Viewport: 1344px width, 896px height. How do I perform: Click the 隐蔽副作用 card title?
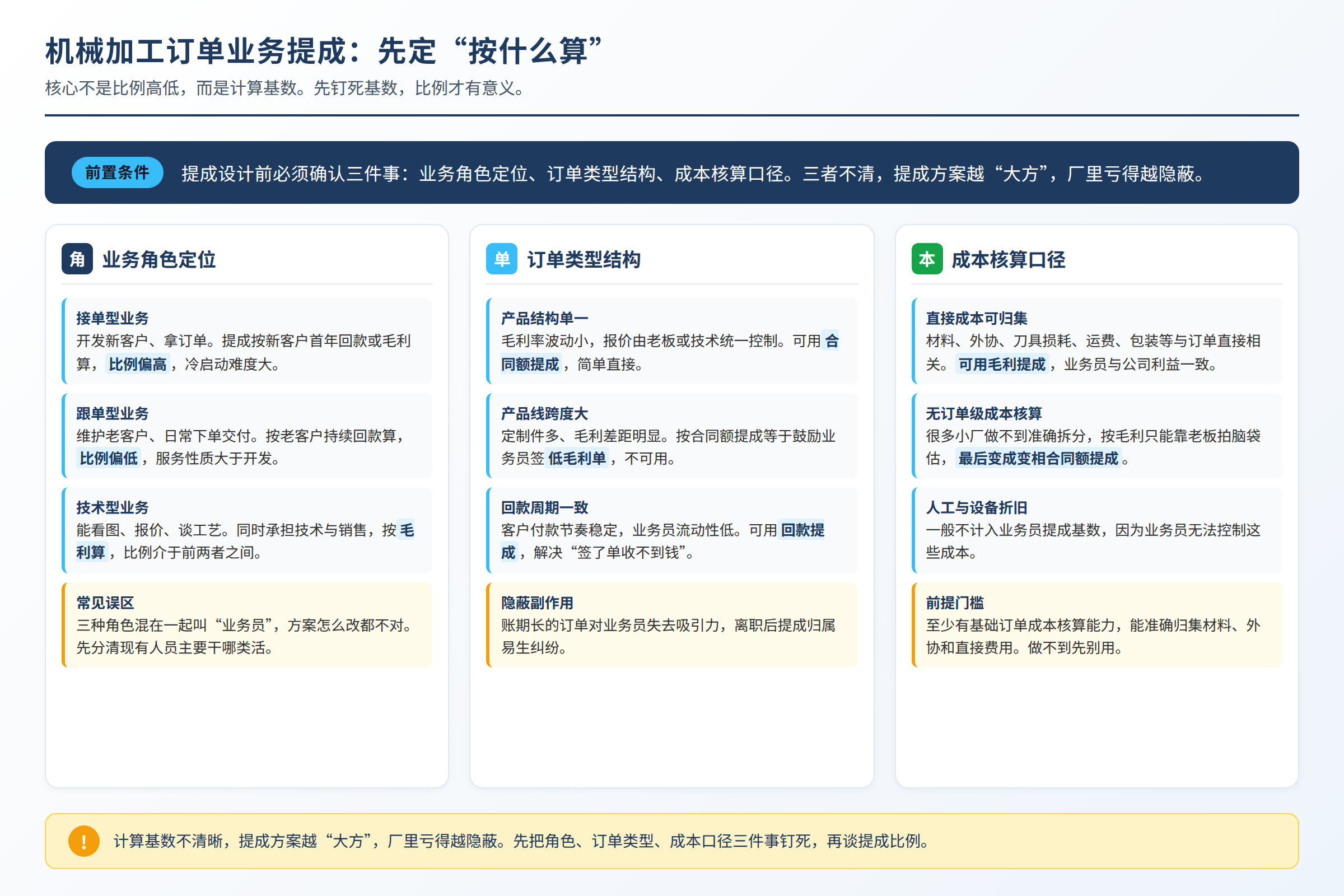pos(537,603)
